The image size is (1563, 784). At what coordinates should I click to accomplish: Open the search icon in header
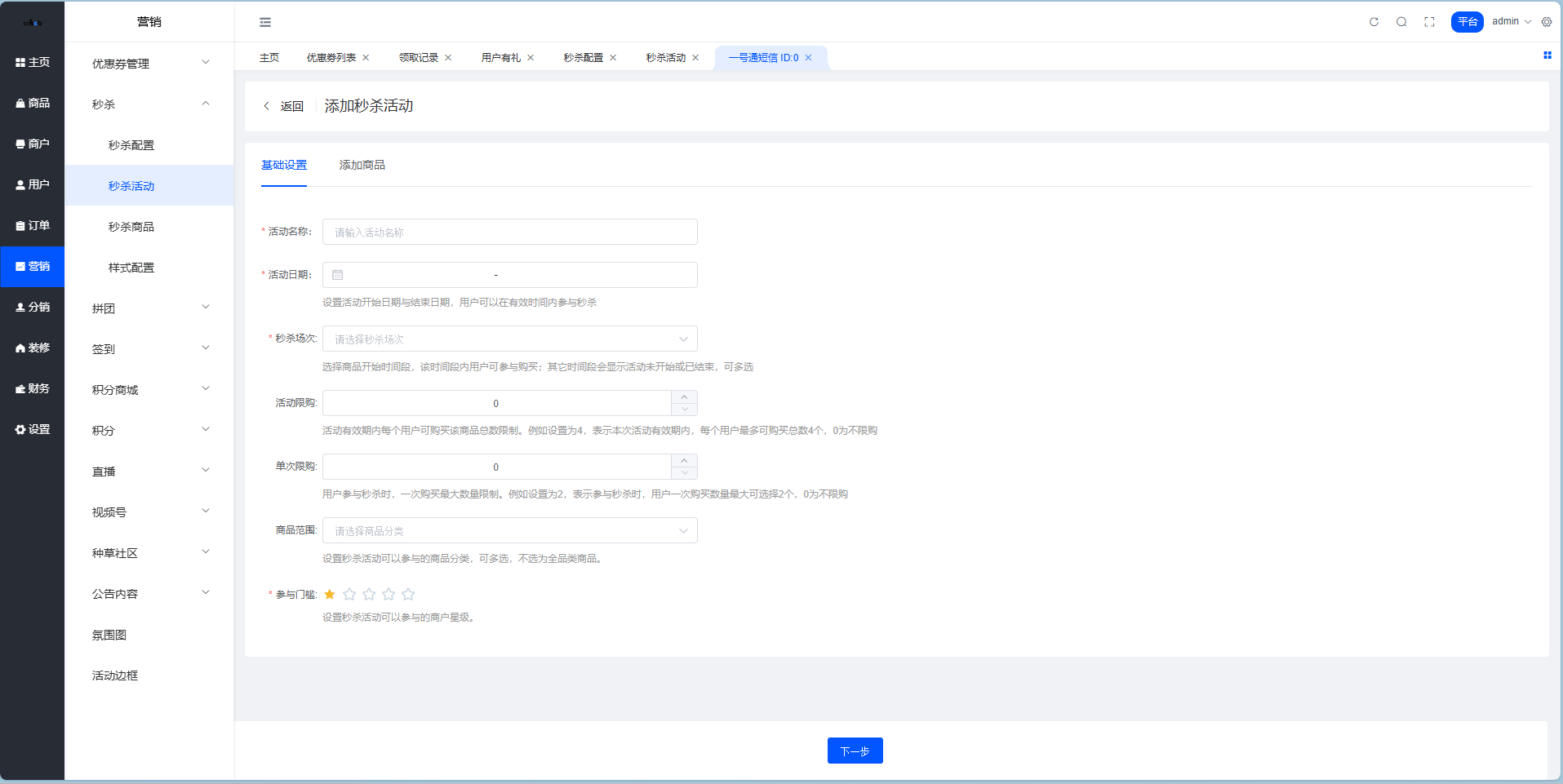[x=1401, y=22]
